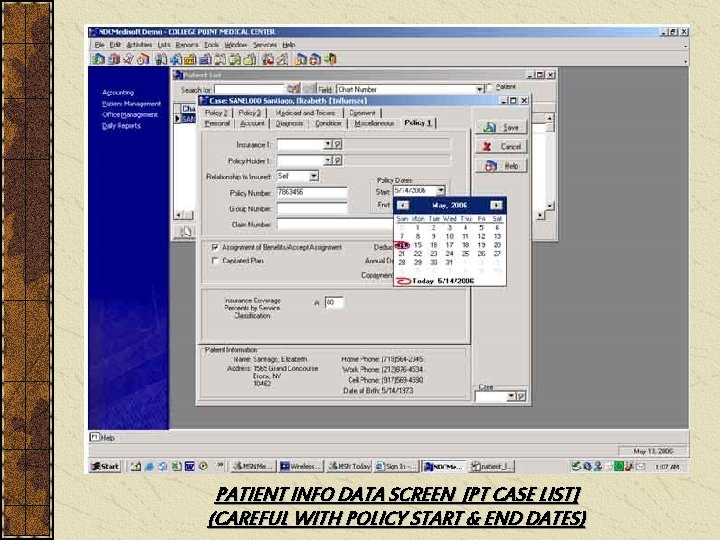Viewport: 720px width, 540px height.
Task: Click the Help button in the Case window
Action: point(501,166)
